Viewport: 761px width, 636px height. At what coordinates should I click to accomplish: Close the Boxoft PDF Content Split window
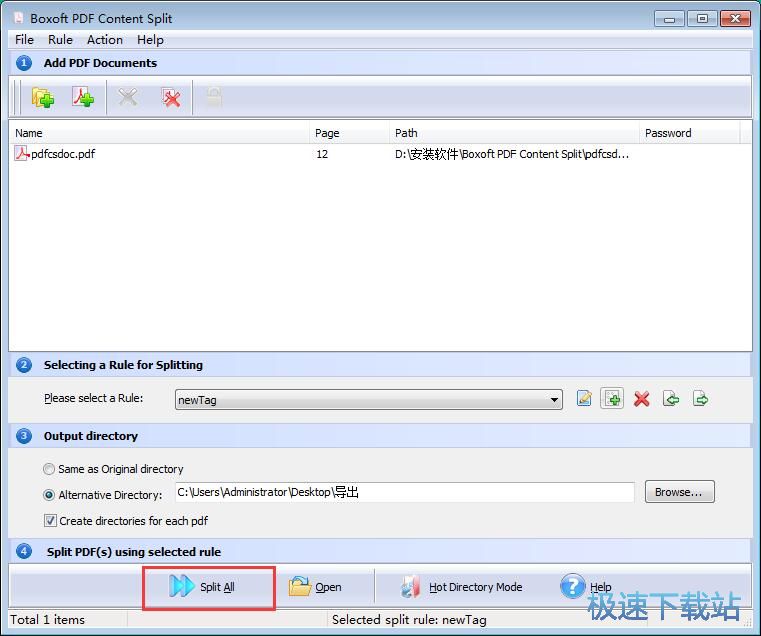tap(735, 19)
